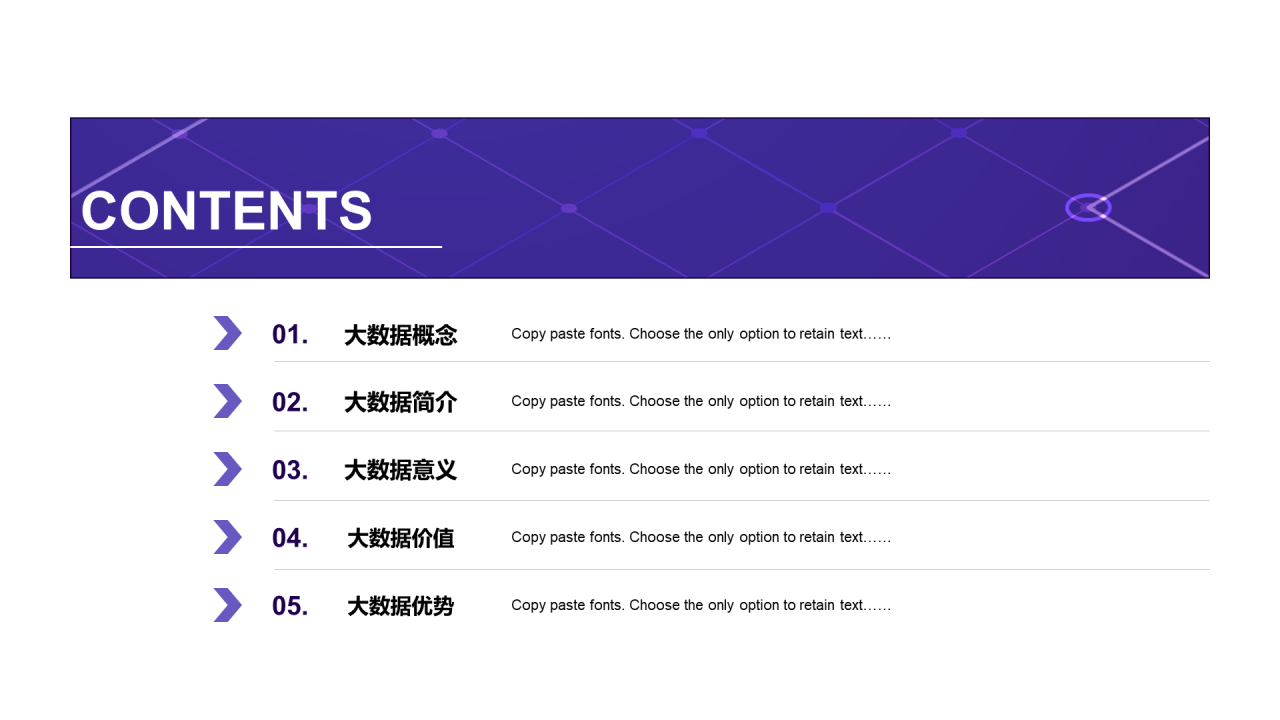Click the white underline below CONTENTS
Viewport: 1280px width, 720px height.
click(x=256, y=246)
